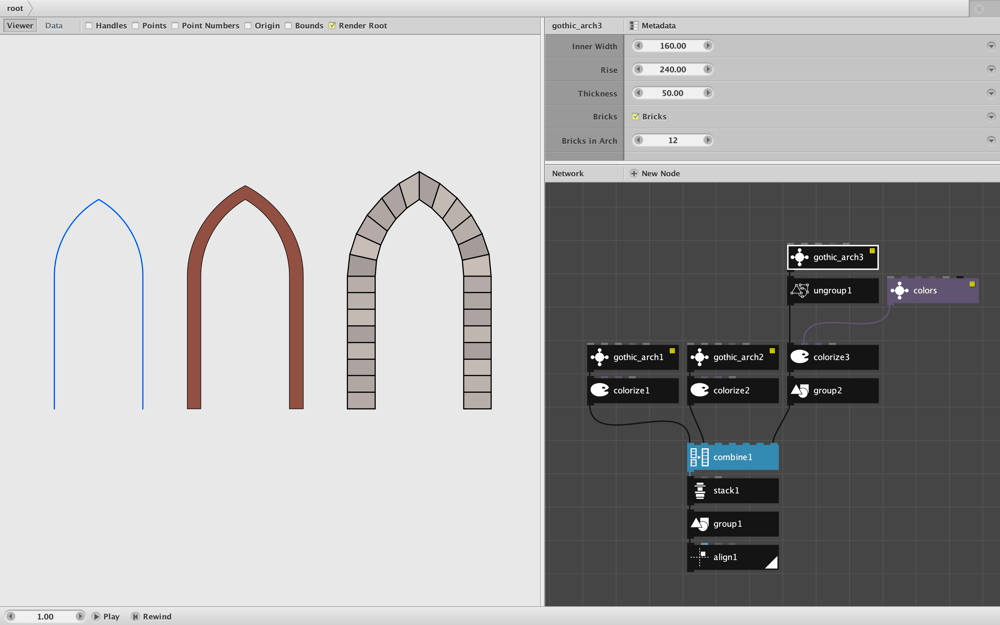Viewport: 1000px width, 625px height.
Task: Open the Metadata button
Action: 652,26
